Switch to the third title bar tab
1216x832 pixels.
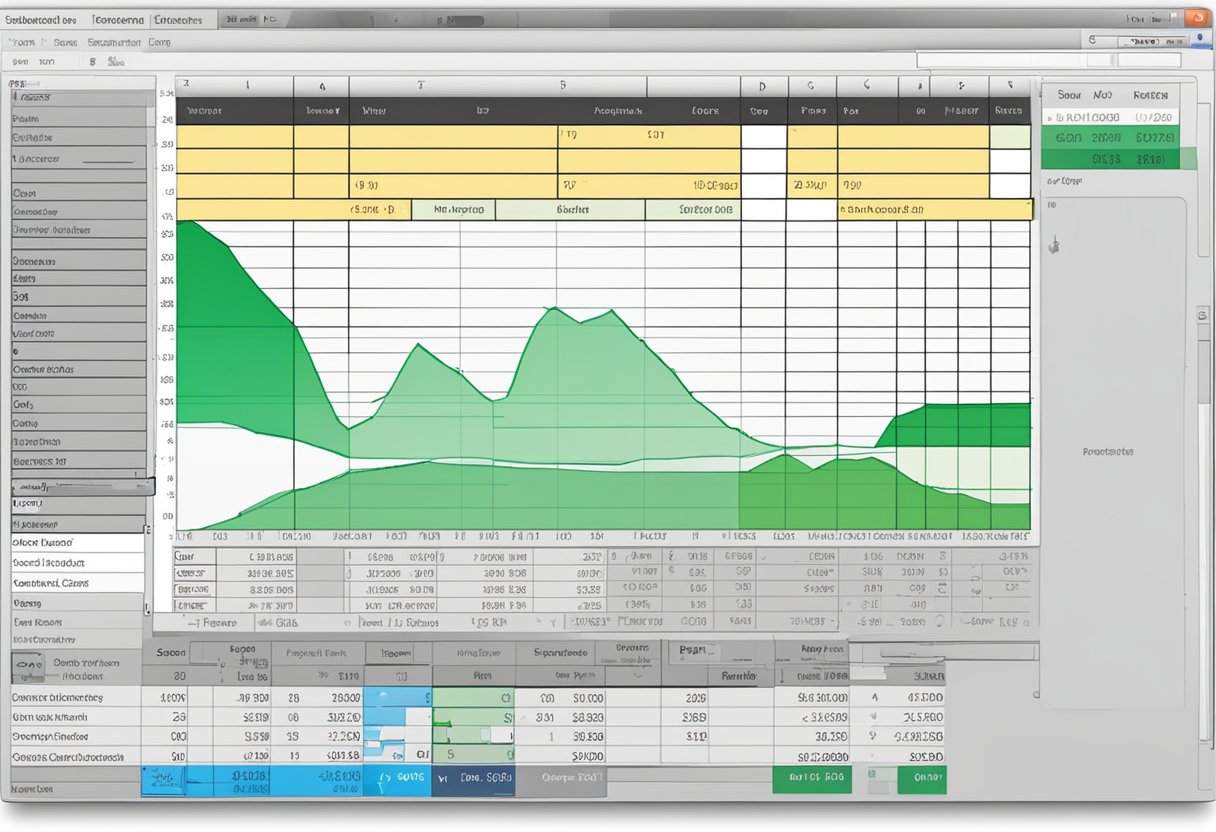click(x=178, y=20)
